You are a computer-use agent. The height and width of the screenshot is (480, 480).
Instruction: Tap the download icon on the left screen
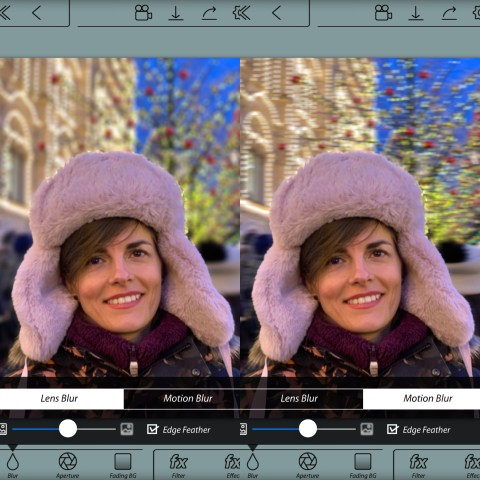pyautogui.click(x=176, y=13)
